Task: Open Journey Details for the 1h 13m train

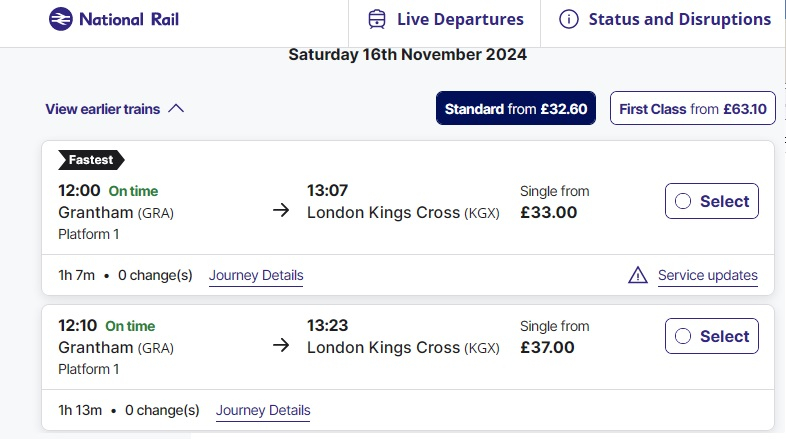Action: click(263, 410)
